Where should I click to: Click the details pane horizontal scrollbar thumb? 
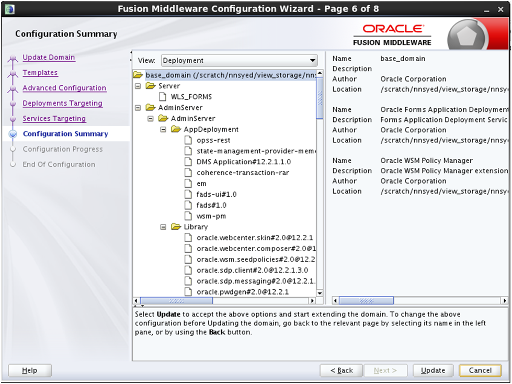click(366, 301)
